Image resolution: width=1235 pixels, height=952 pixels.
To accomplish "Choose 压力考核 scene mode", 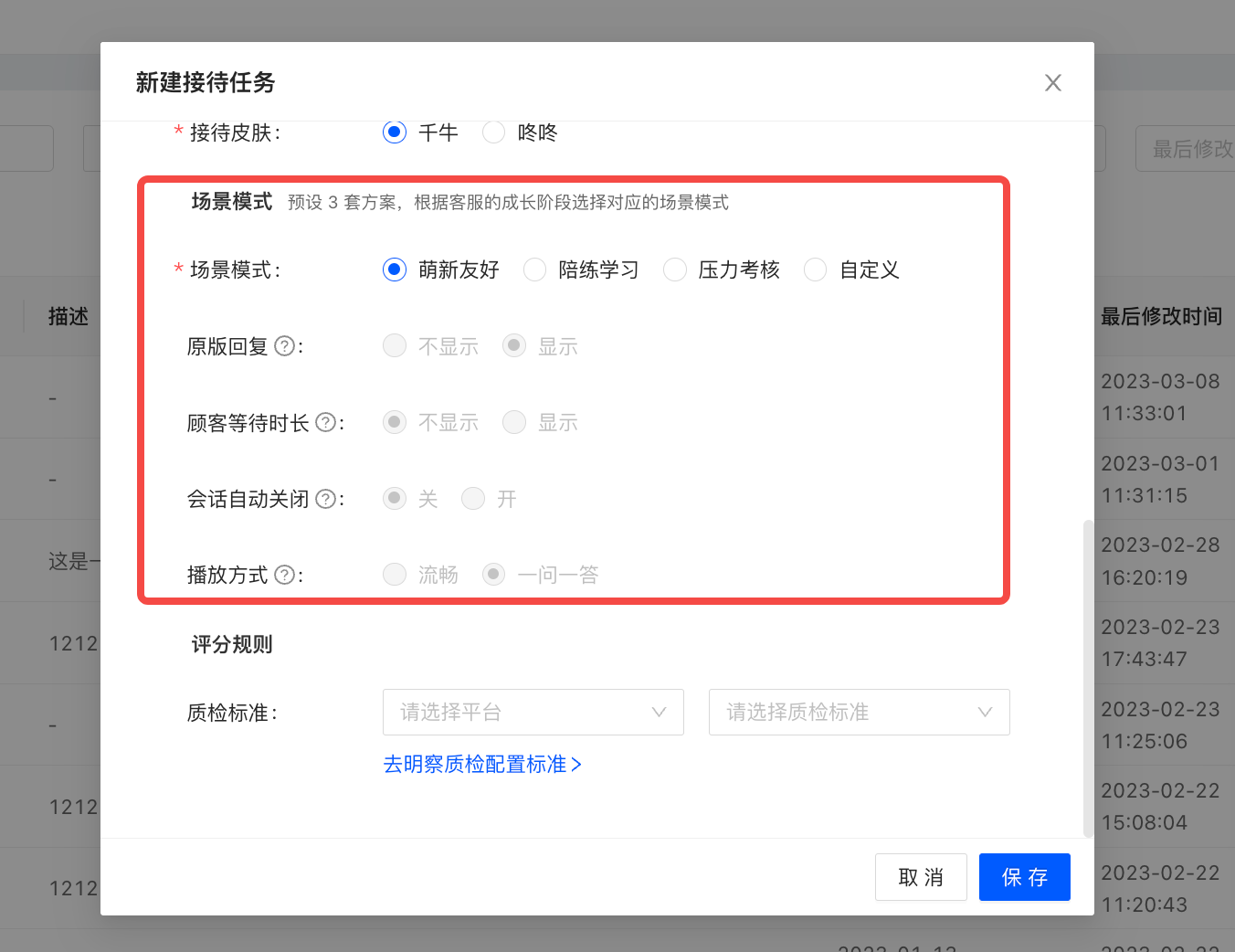I will 675,270.
